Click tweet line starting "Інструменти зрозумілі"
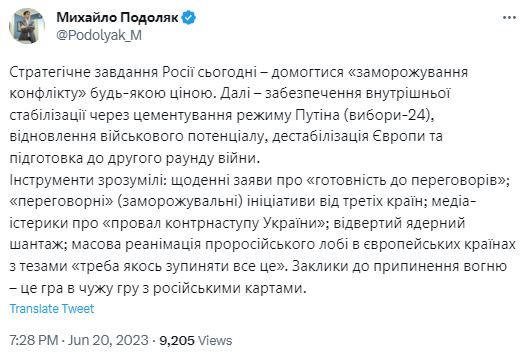 pyautogui.click(x=260, y=180)
